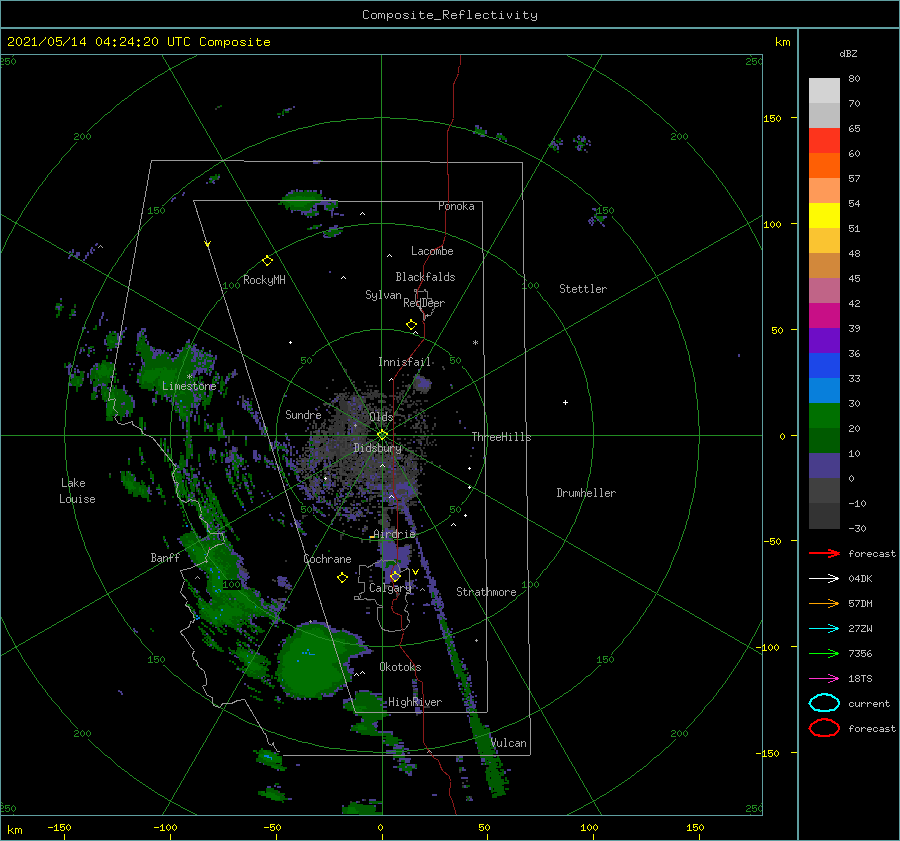Click the Sylvan label
This screenshot has height=841, width=900.
tap(383, 295)
